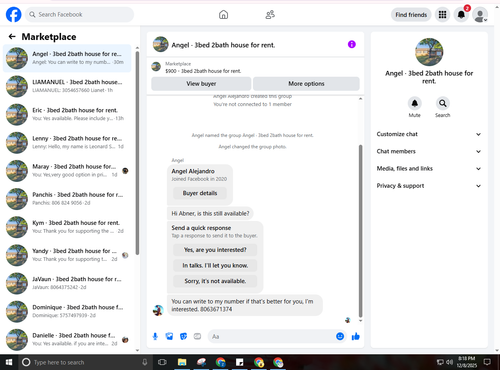Click the Find friends button
This screenshot has width=500, height=370.
click(x=411, y=15)
